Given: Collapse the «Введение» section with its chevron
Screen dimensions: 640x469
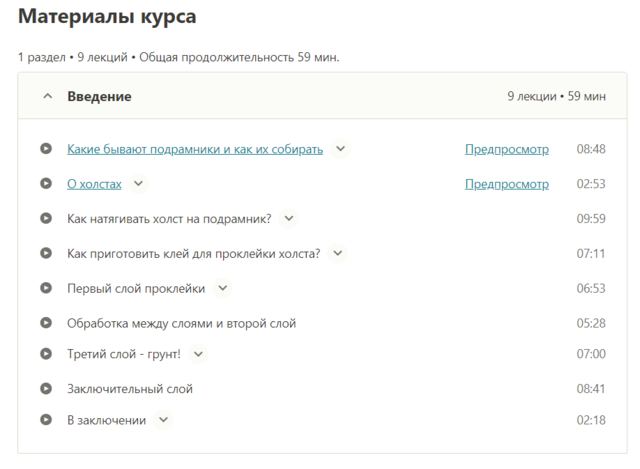Looking at the screenshot, I should [x=47, y=97].
